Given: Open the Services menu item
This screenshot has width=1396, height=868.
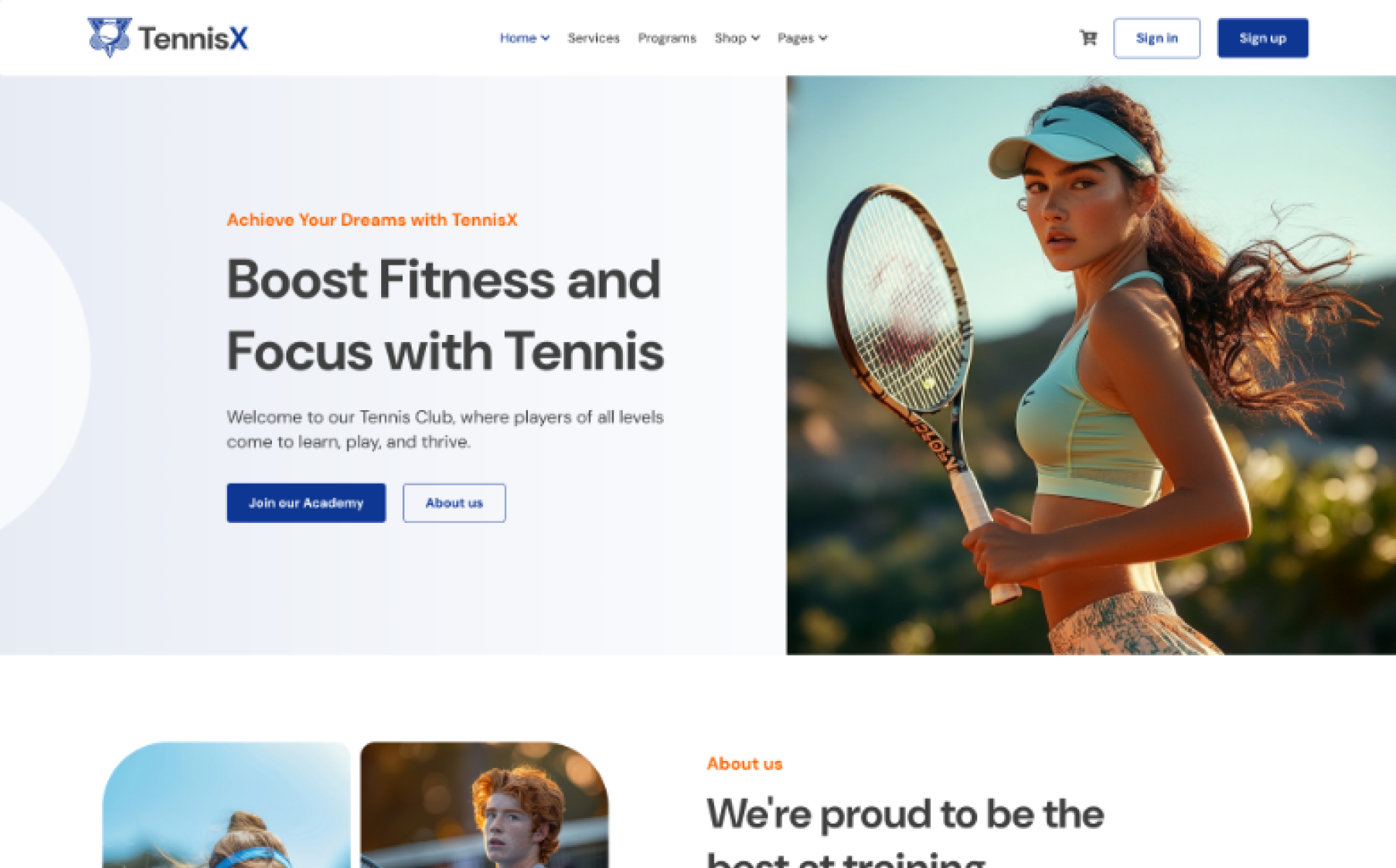Looking at the screenshot, I should (x=593, y=38).
